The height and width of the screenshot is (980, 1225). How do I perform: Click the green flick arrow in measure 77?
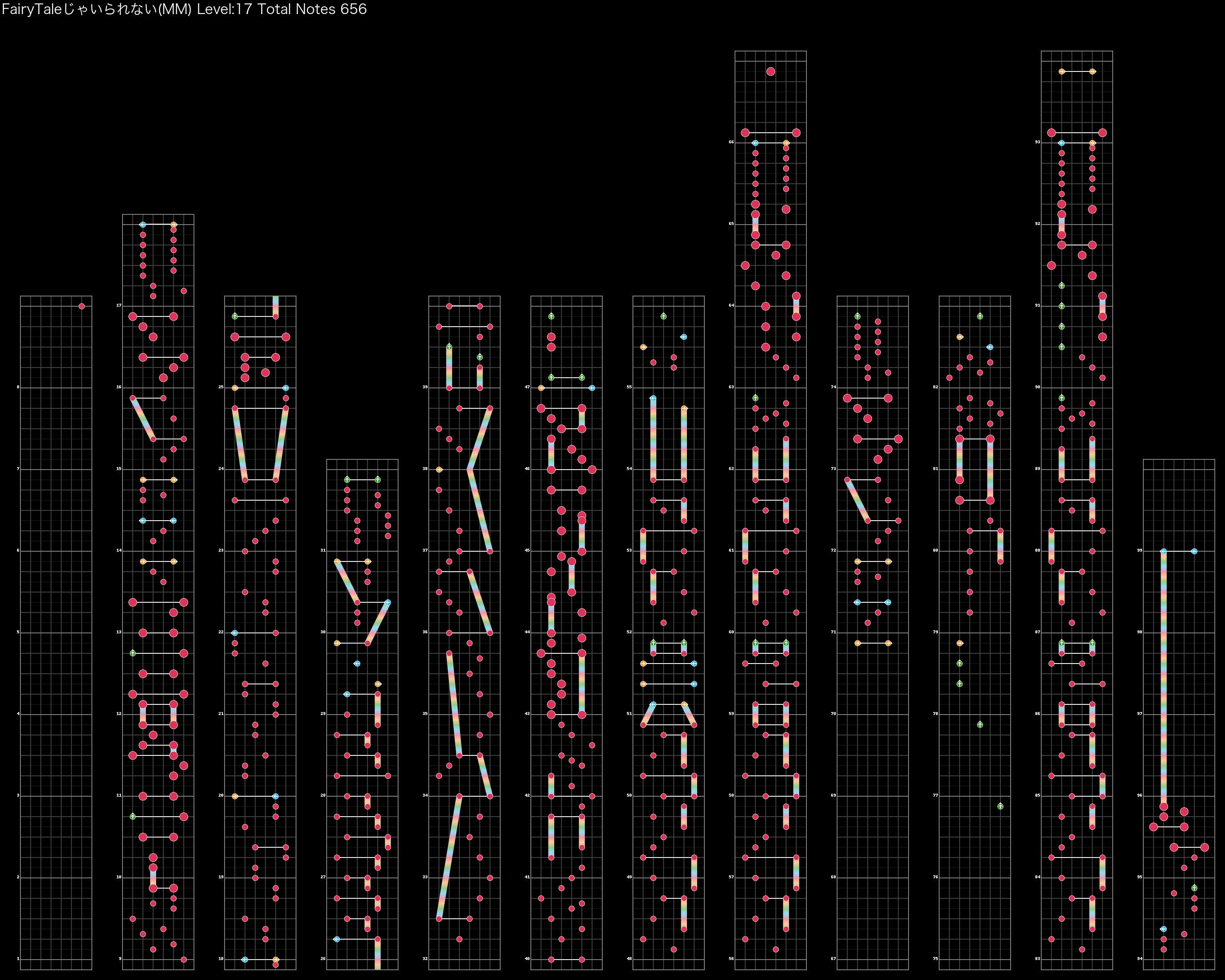point(1000,806)
